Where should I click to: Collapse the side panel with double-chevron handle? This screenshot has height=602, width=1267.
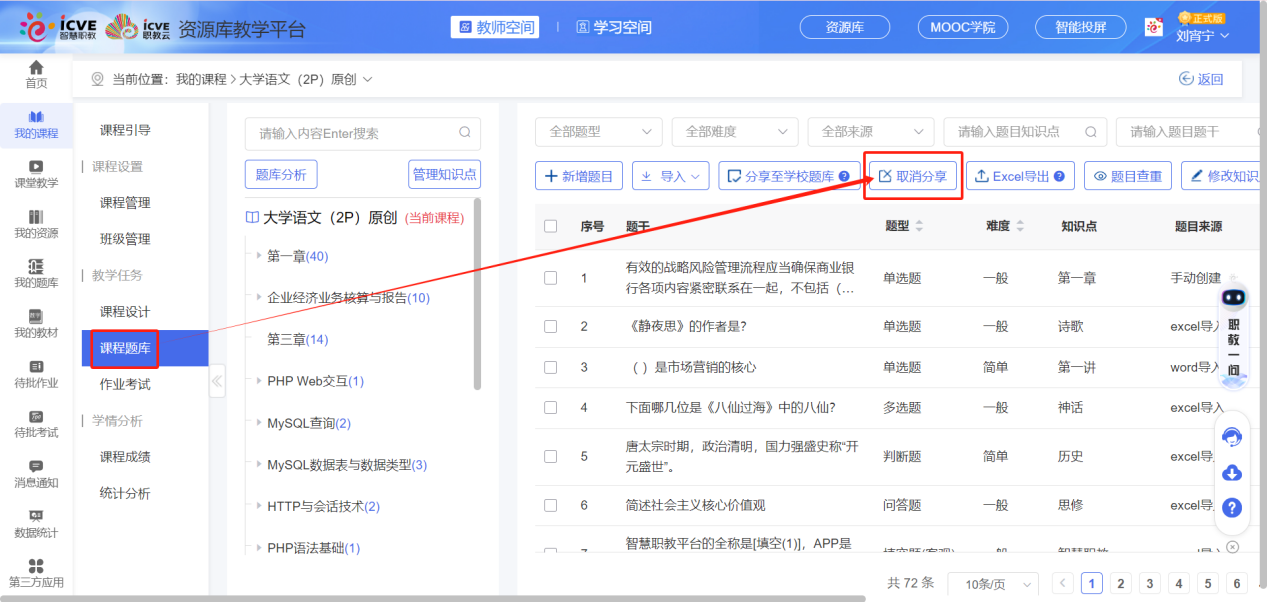click(217, 381)
